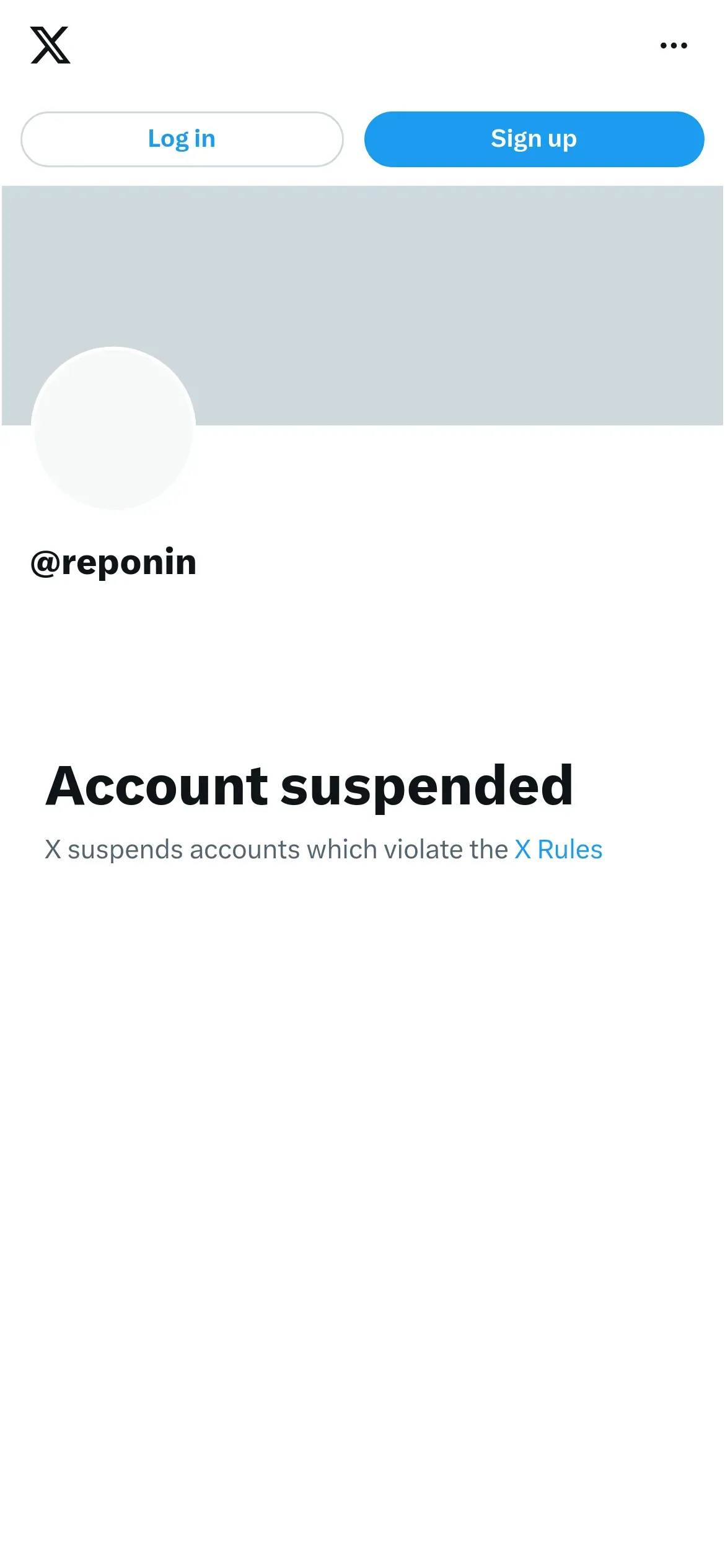
Task: Click the Account suspended heading
Action: tap(309, 786)
